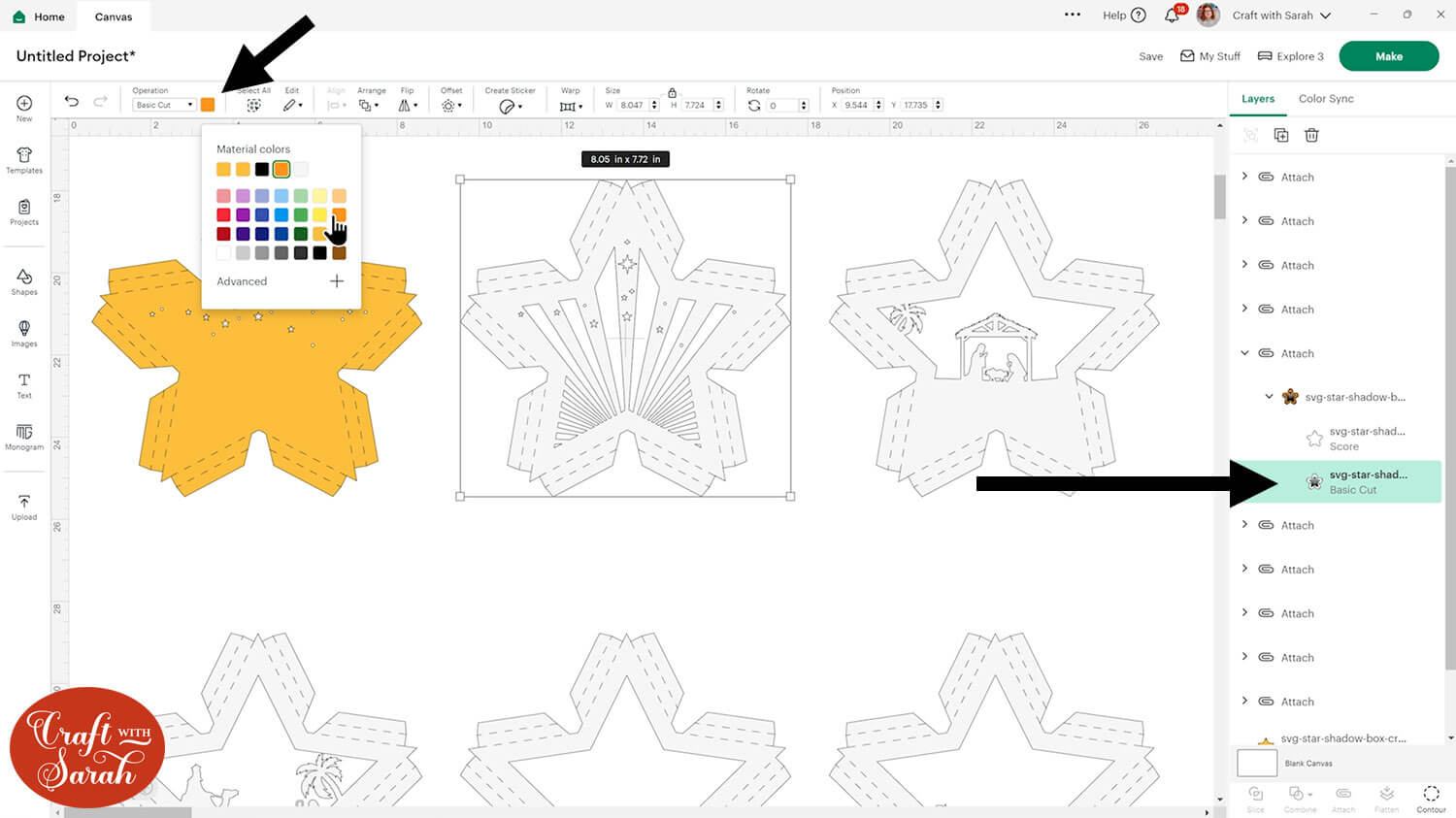Screen dimensions: 1456x818
Task: Expand the Attach group below the highlighted layer
Action: coord(1245,525)
